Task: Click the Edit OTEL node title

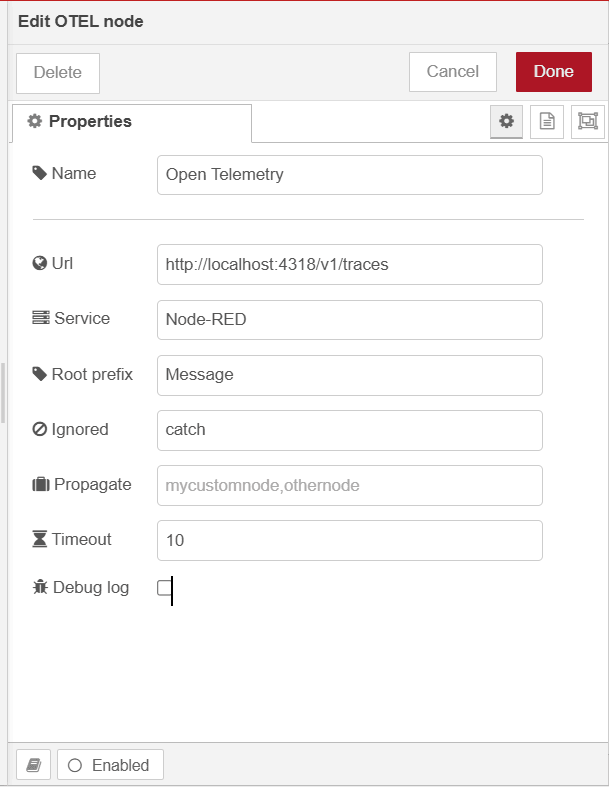Action: pos(81,22)
